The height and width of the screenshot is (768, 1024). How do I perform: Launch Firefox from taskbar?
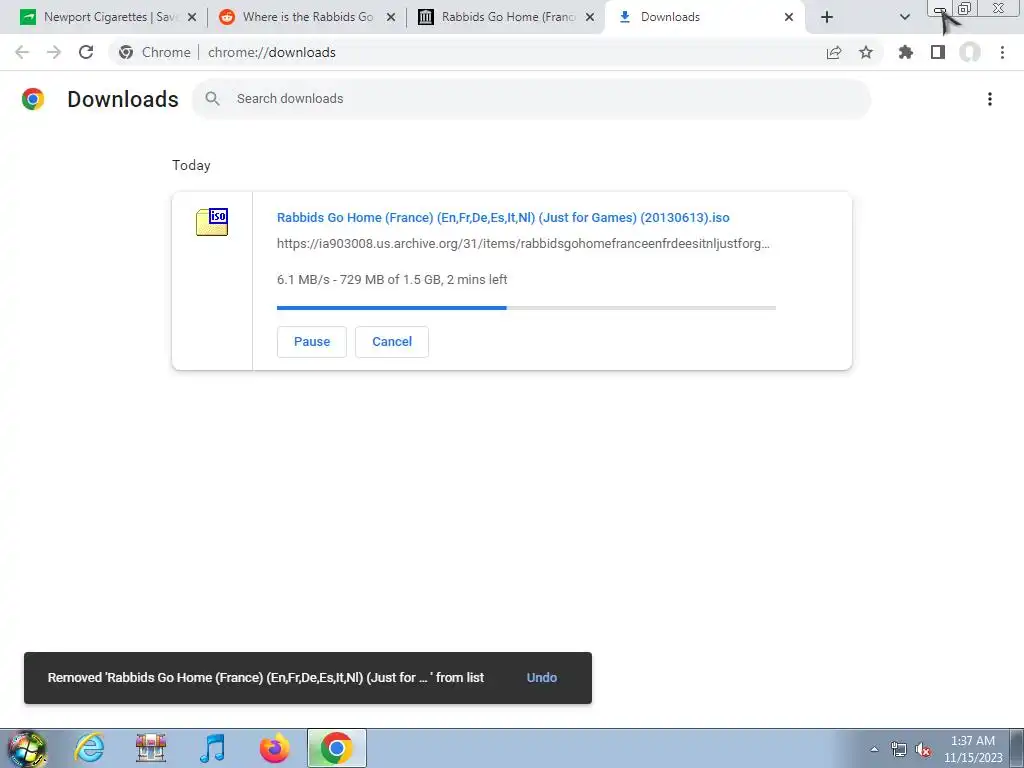(x=274, y=748)
